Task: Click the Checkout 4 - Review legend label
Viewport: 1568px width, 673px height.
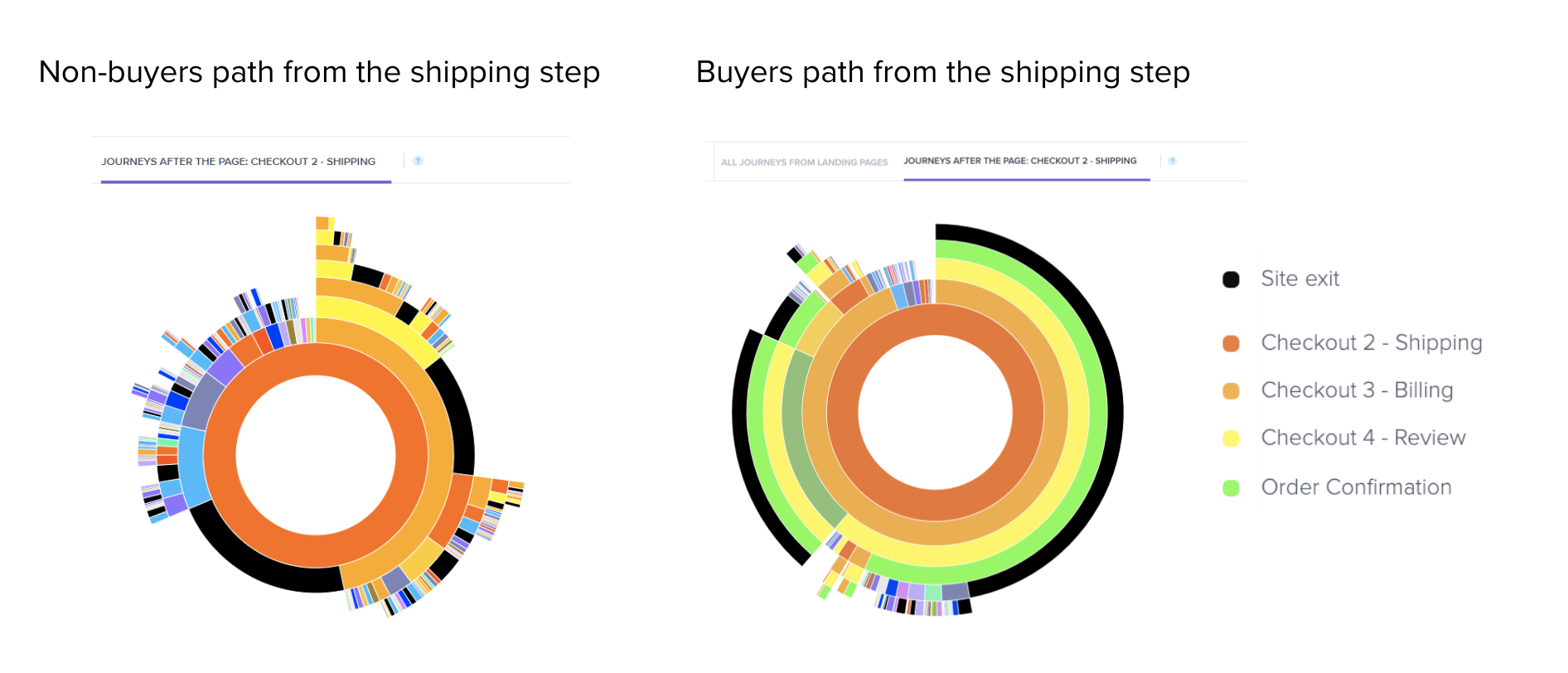Action: [x=1363, y=438]
